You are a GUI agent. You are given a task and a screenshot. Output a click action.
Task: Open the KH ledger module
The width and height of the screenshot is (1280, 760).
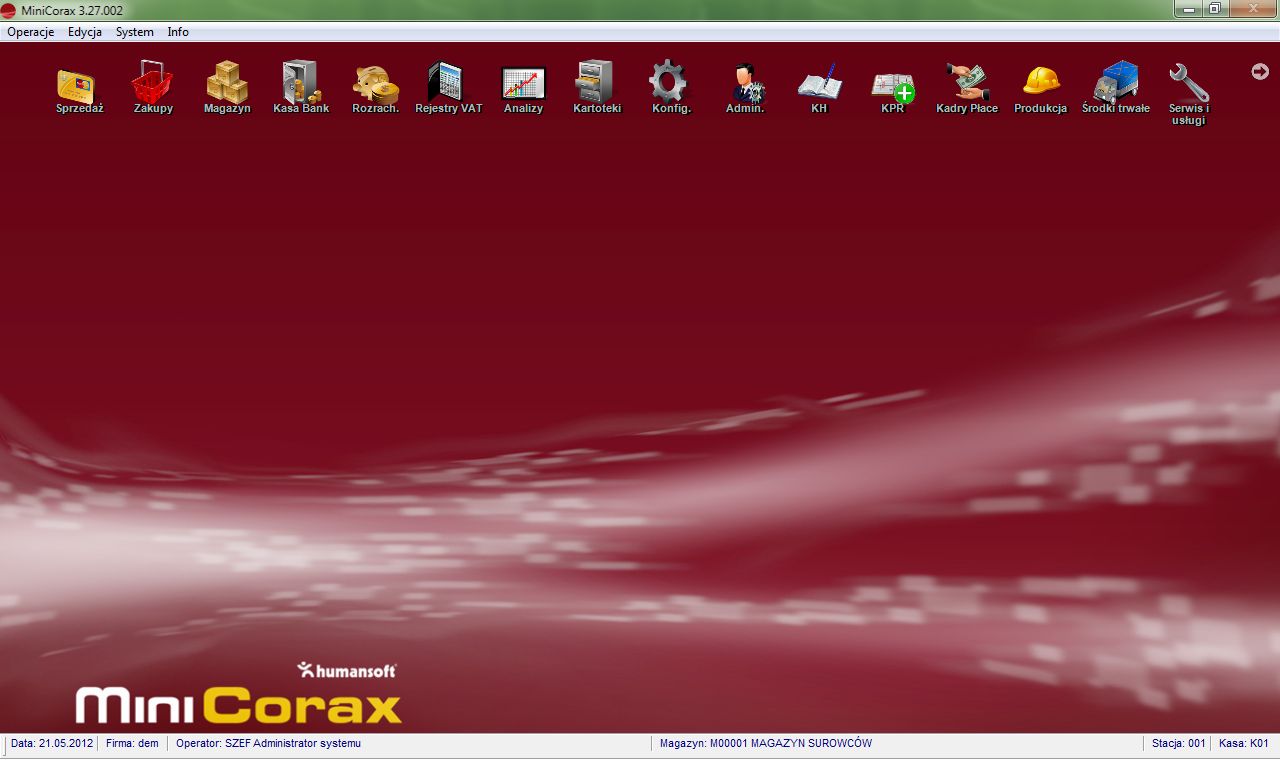click(819, 87)
